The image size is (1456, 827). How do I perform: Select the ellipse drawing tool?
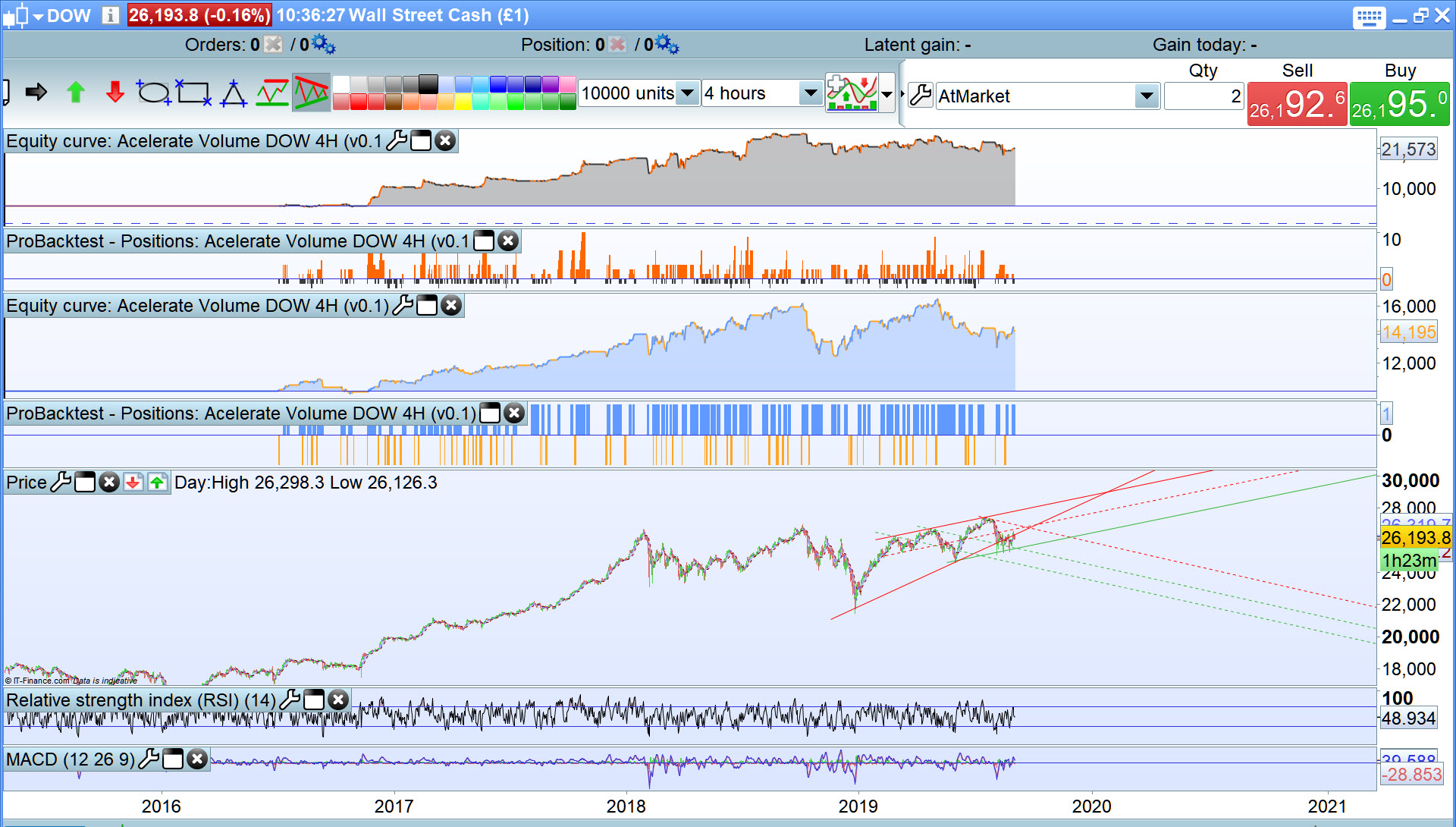point(154,93)
